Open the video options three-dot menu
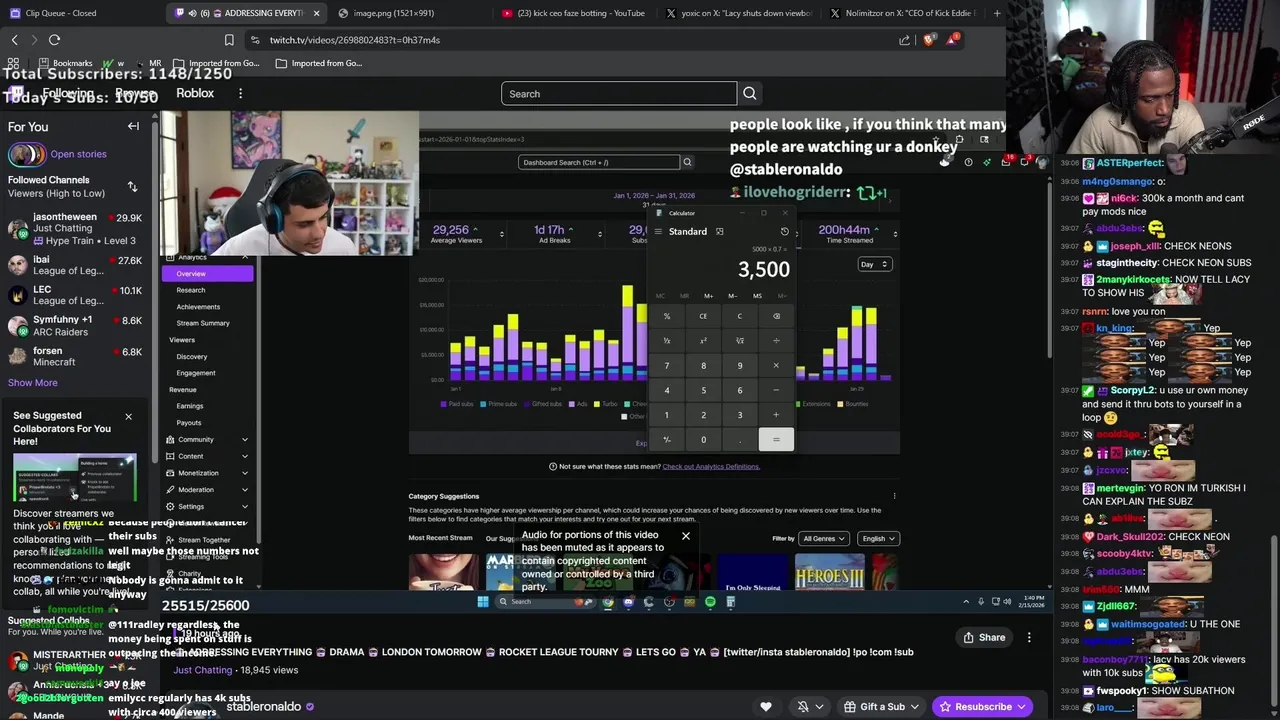This screenshot has width=1280, height=720. pos(1029,637)
